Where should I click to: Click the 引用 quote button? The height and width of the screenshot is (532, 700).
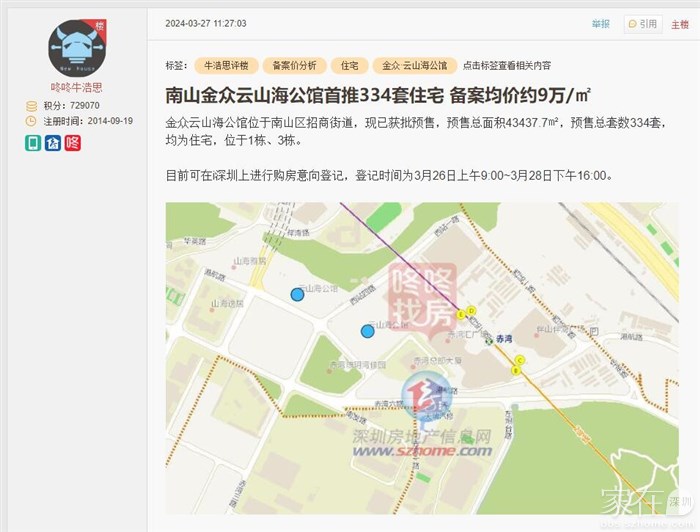point(643,24)
